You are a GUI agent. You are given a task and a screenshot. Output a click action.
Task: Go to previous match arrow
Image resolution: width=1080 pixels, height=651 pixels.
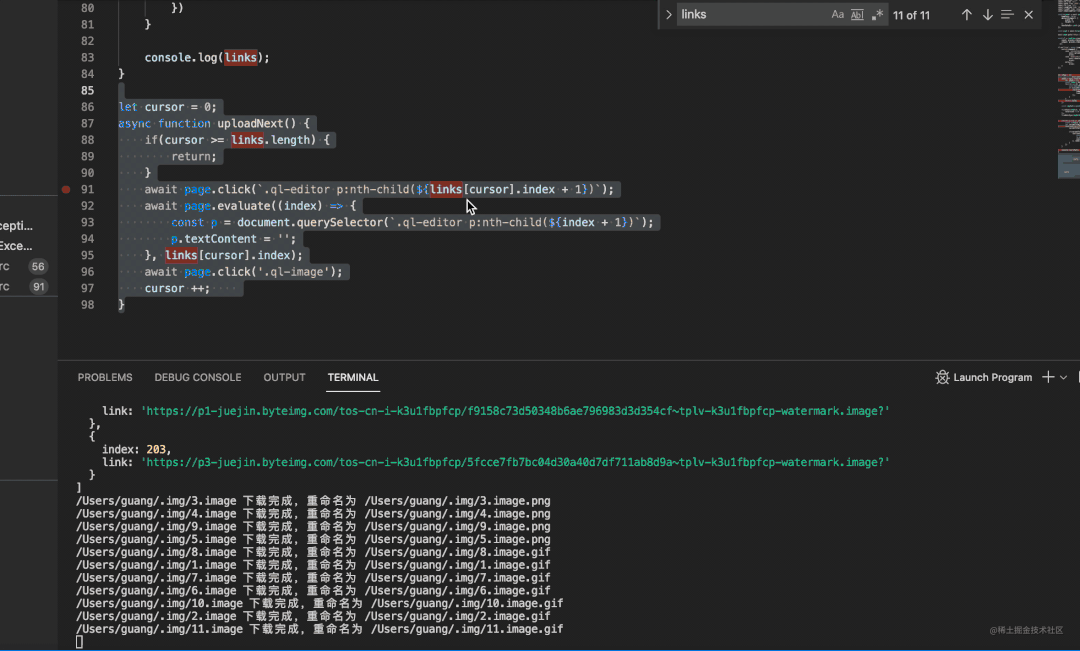point(966,14)
